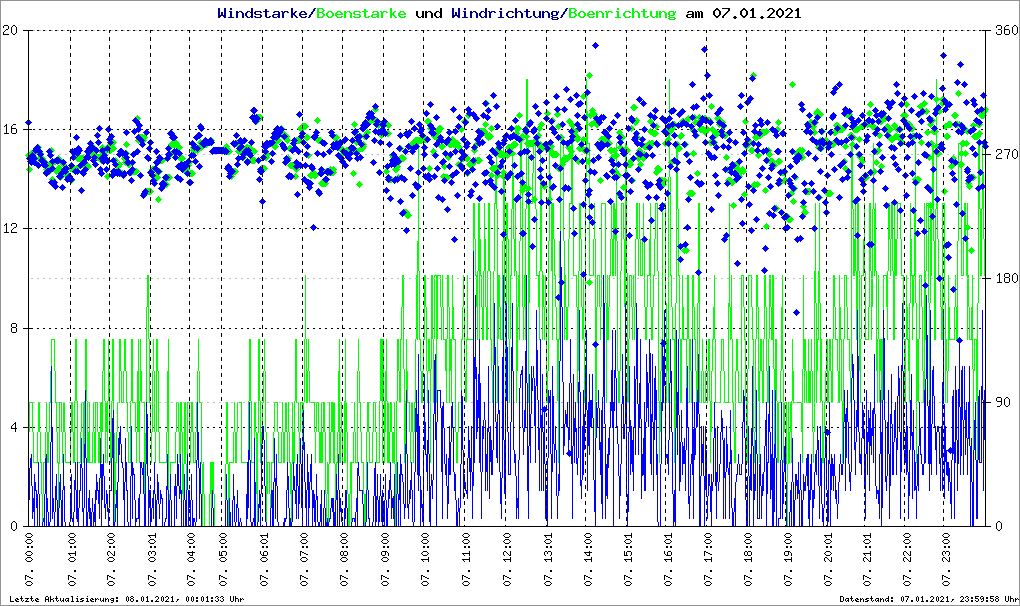Click the 360 label on right axis

[1004, 31]
